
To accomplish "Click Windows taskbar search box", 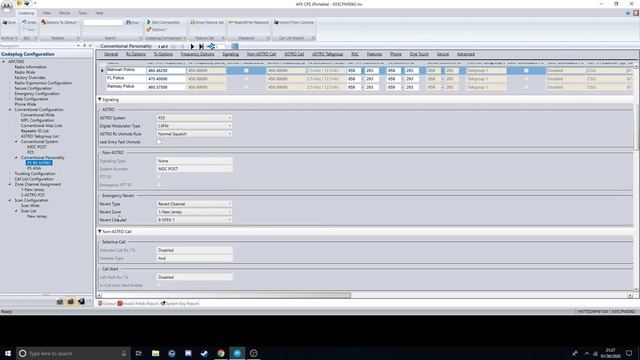I will [73, 353].
